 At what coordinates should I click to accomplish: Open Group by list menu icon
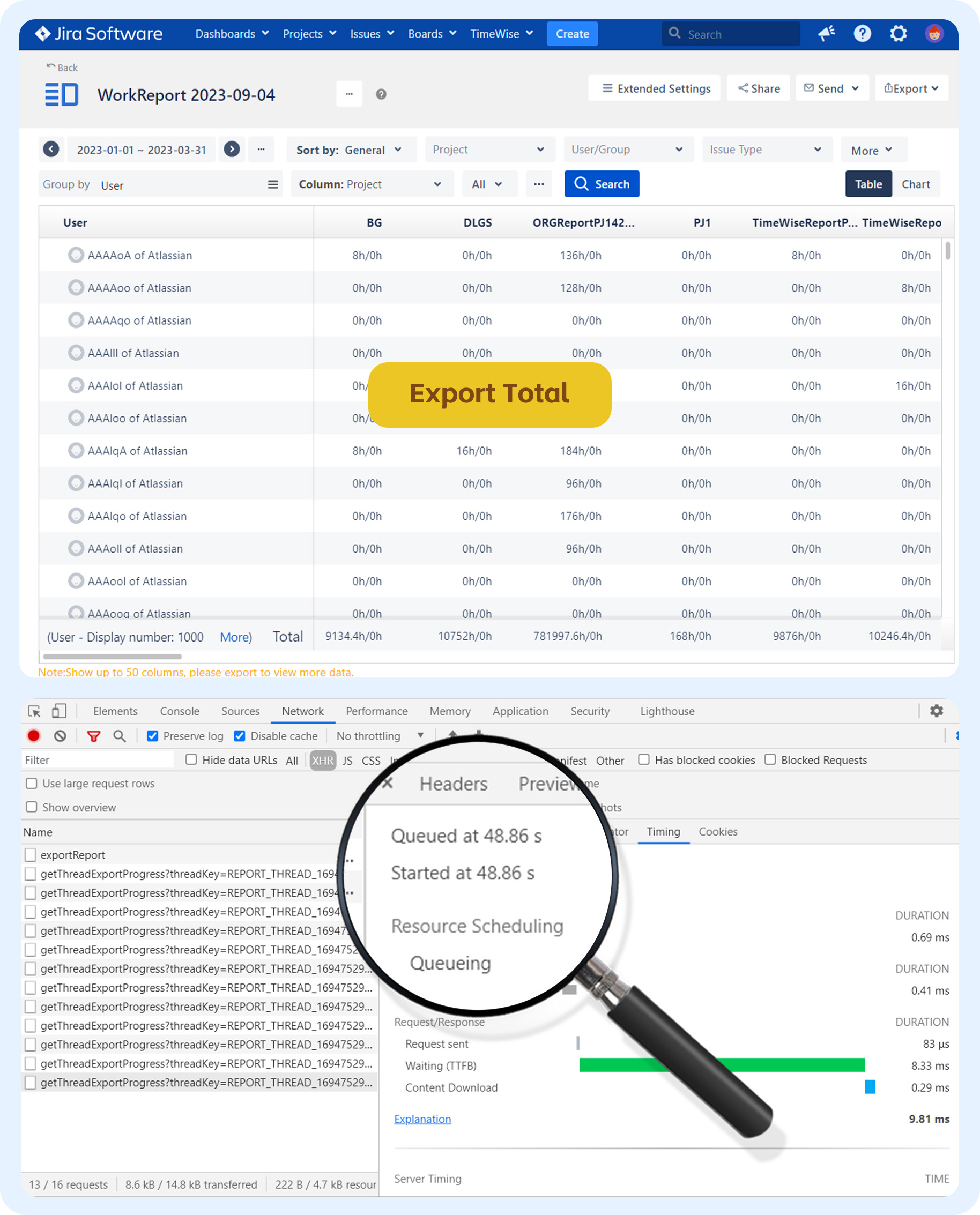pos(273,184)
